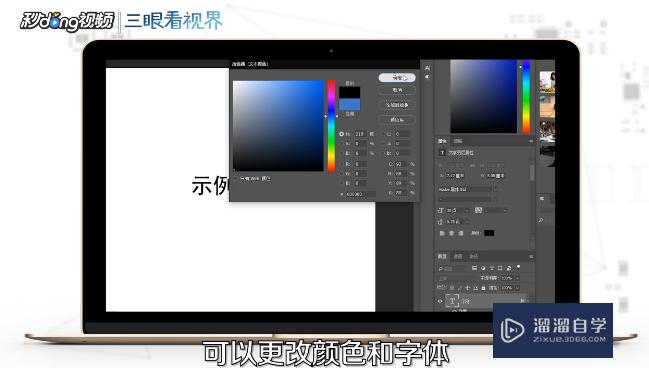Click the Color panel vertical hue strip

[526, 96]
